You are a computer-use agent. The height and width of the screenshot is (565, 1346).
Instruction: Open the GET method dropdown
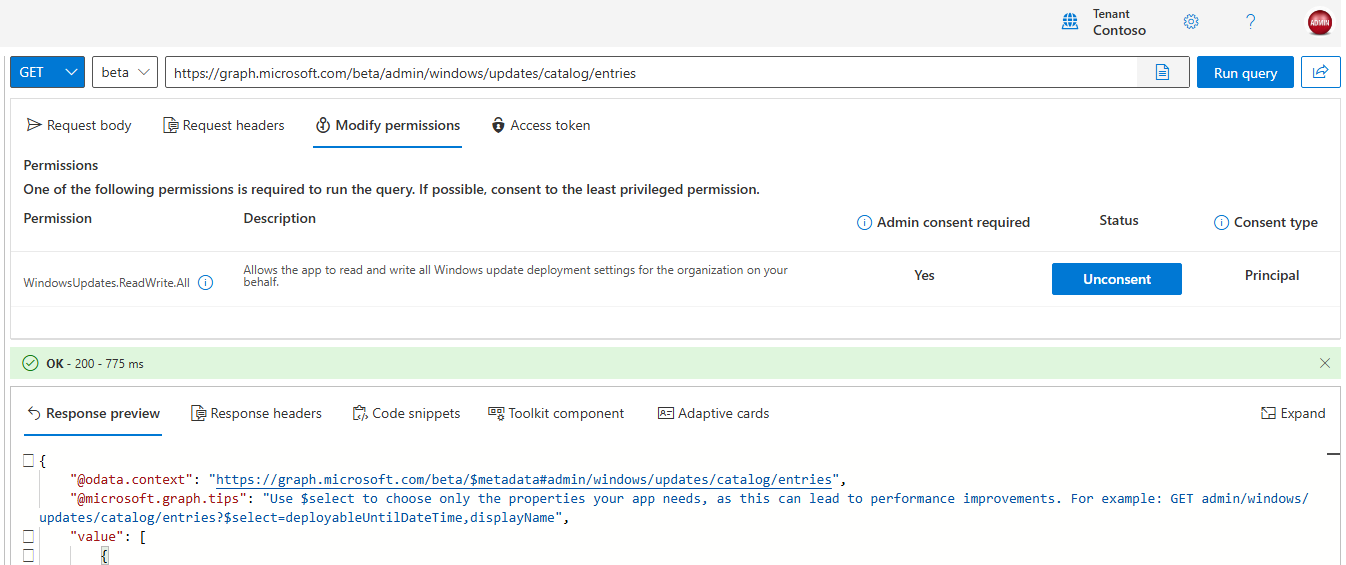(47, 72)
